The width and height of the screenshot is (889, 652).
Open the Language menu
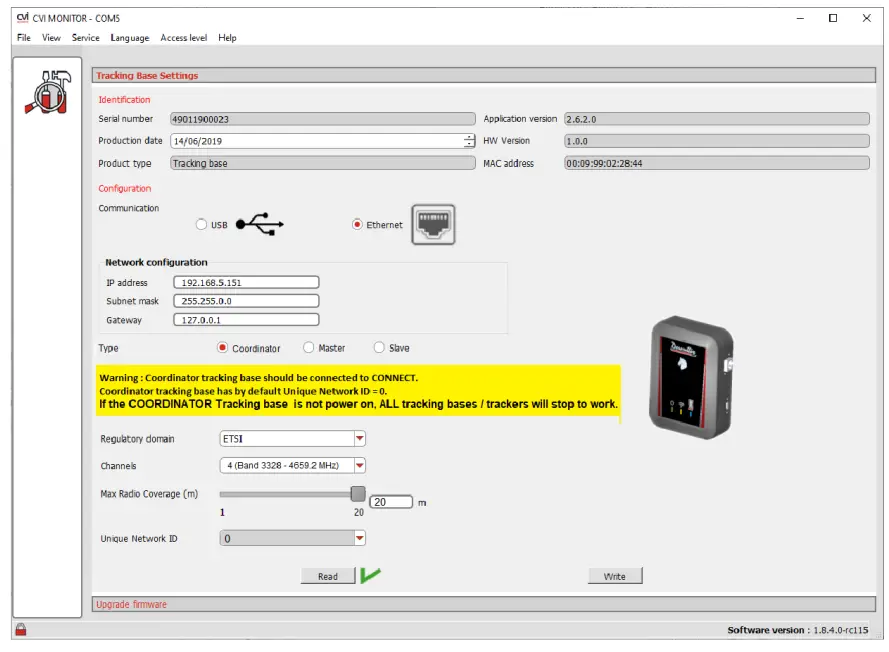132,37
